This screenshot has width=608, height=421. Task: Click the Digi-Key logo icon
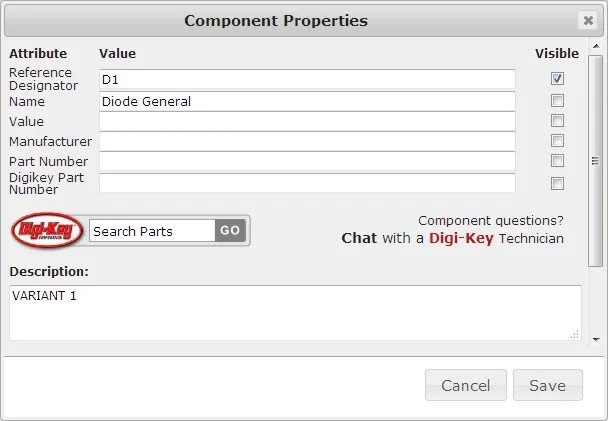coord(47,230)
